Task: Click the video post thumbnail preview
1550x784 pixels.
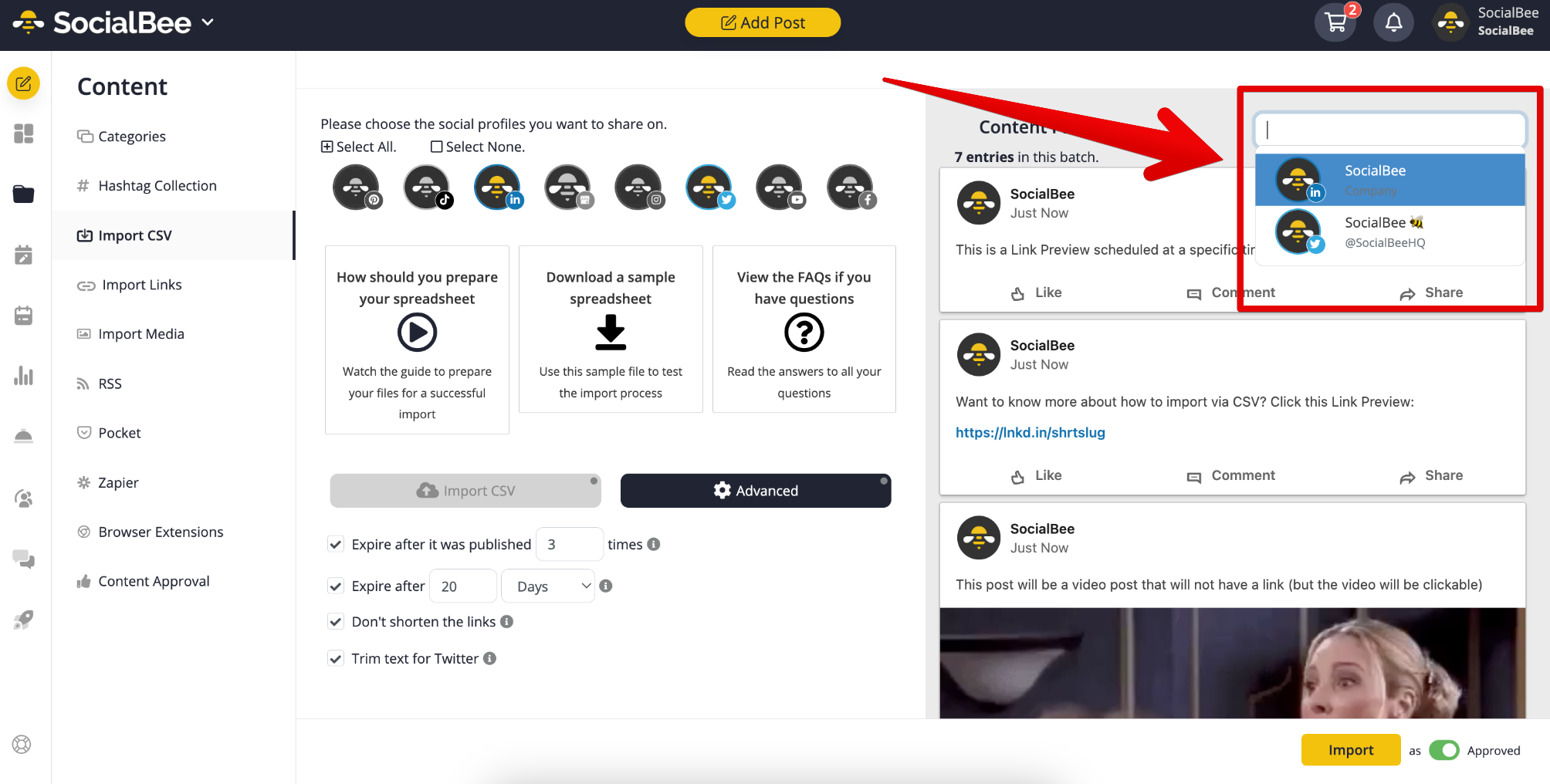Action: click(1232, 663)
